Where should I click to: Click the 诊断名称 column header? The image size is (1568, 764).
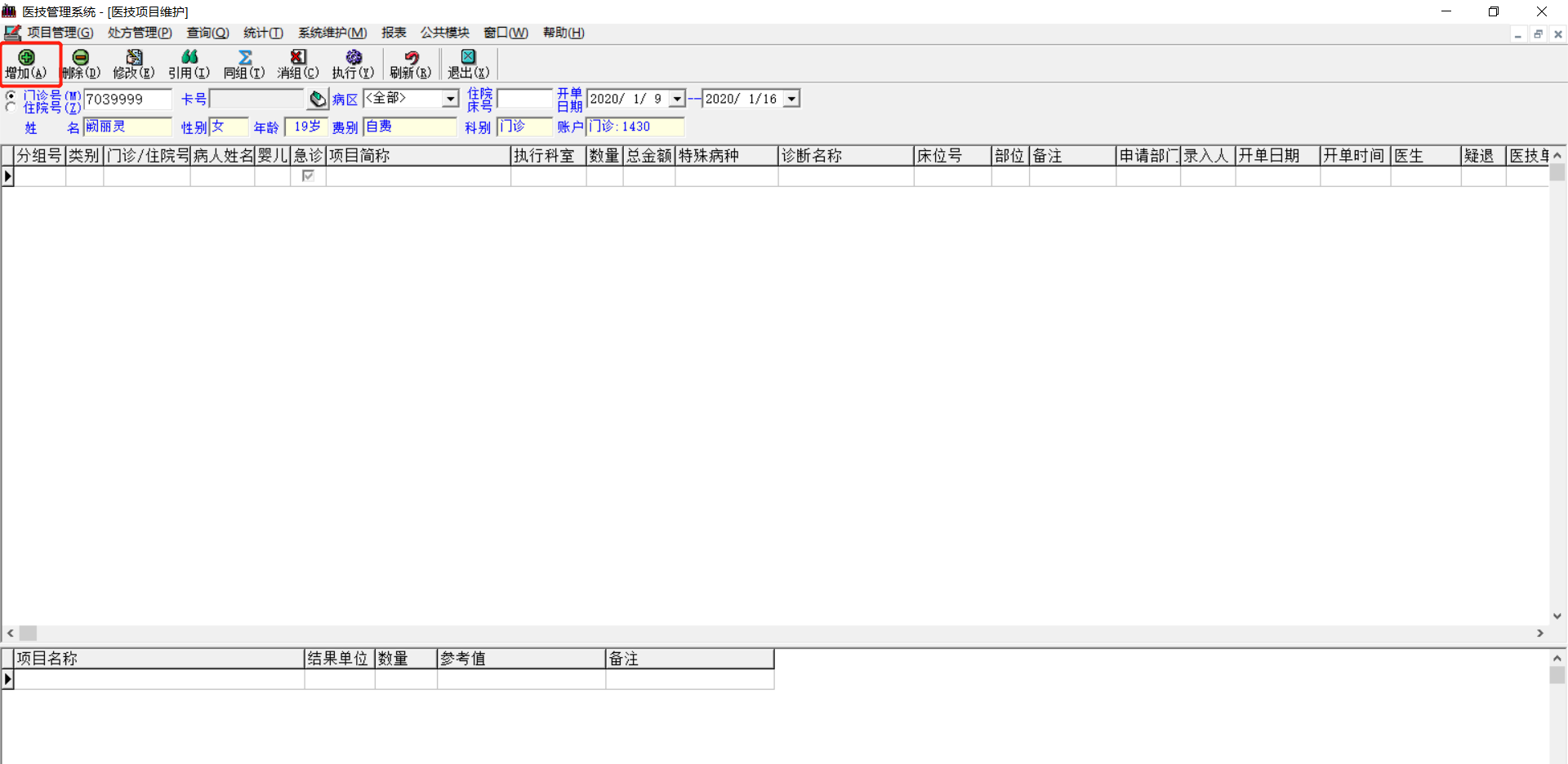click(846, 156)
